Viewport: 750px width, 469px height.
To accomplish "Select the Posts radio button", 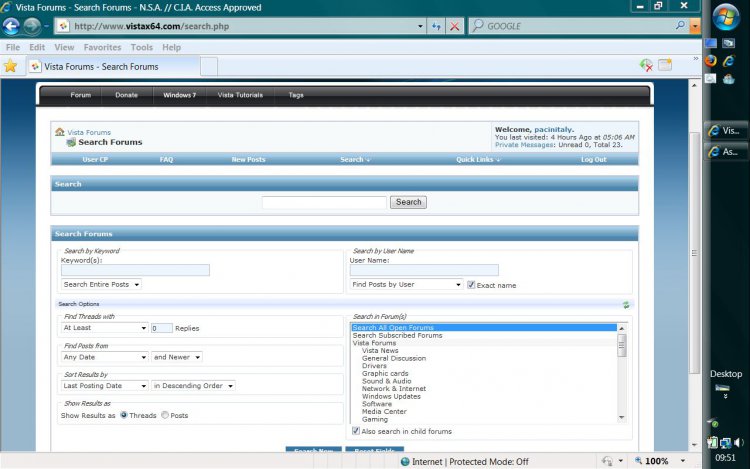I will pos(165,414).
